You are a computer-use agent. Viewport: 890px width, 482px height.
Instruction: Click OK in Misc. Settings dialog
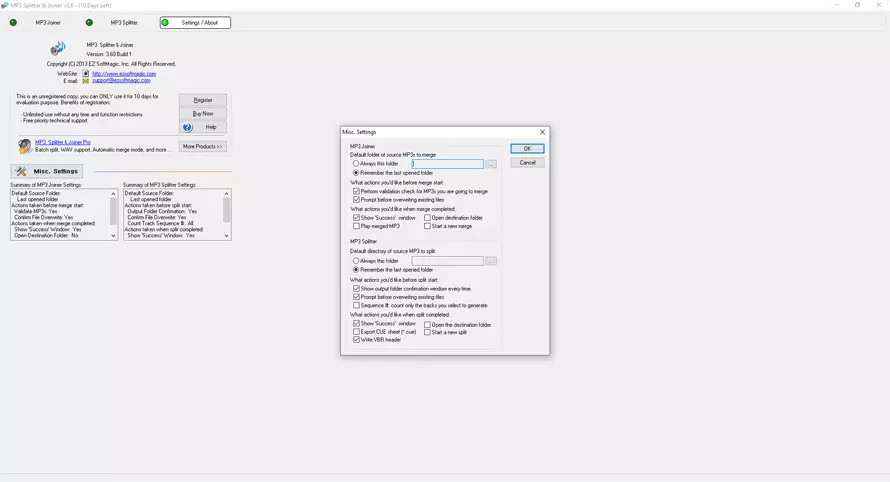coord(527,149)
